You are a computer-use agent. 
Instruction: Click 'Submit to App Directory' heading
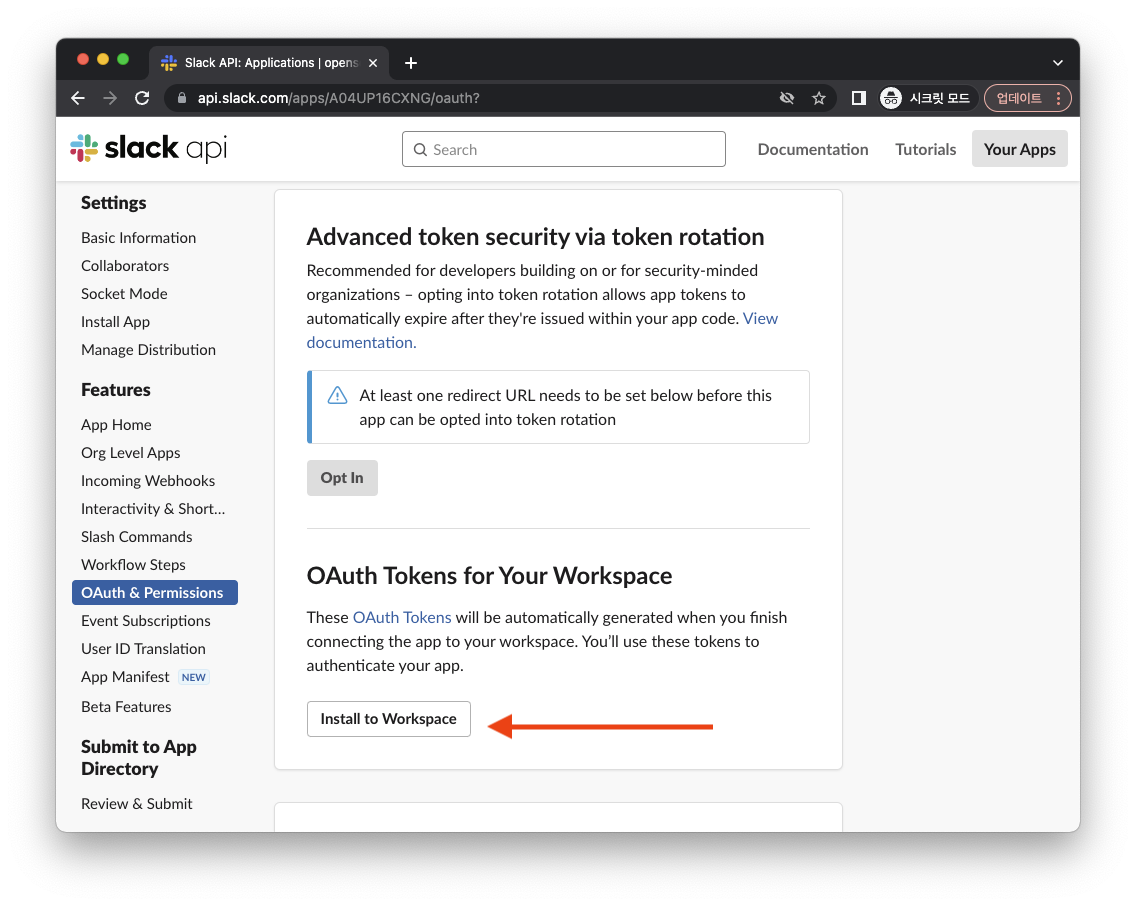pos(139,758)
